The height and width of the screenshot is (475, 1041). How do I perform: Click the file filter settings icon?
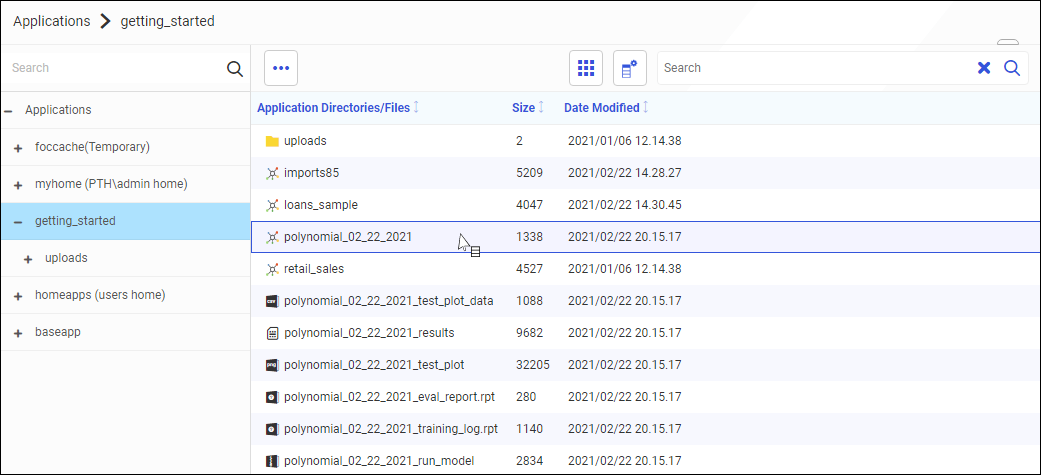tap(629, 68)
